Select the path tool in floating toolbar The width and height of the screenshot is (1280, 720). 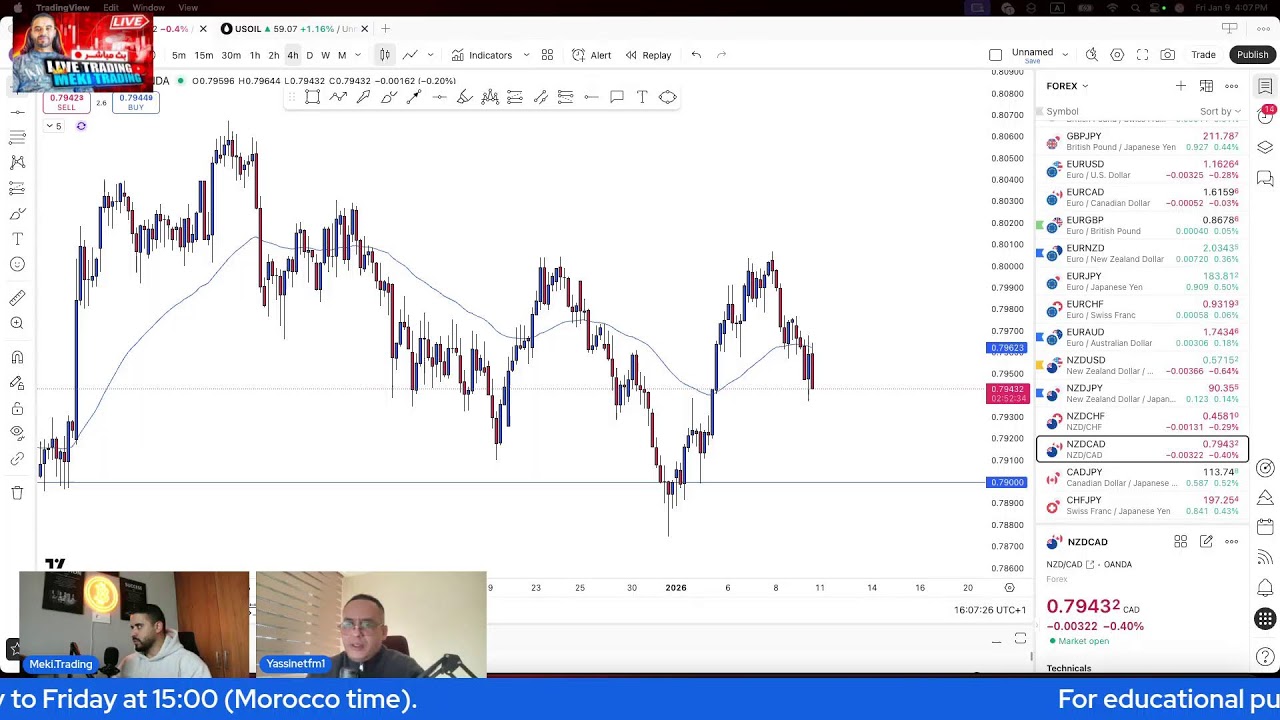338,97
